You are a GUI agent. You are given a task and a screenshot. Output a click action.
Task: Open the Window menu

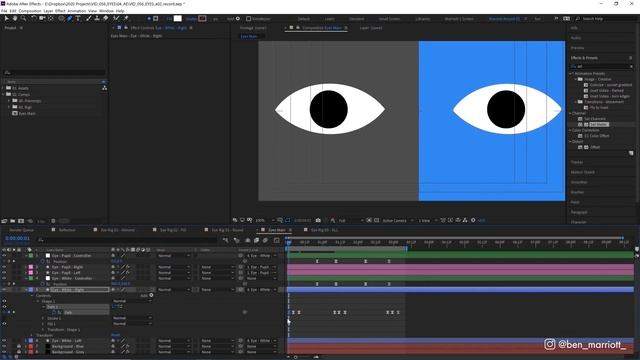pyautogui.click(x=106, y=11)
